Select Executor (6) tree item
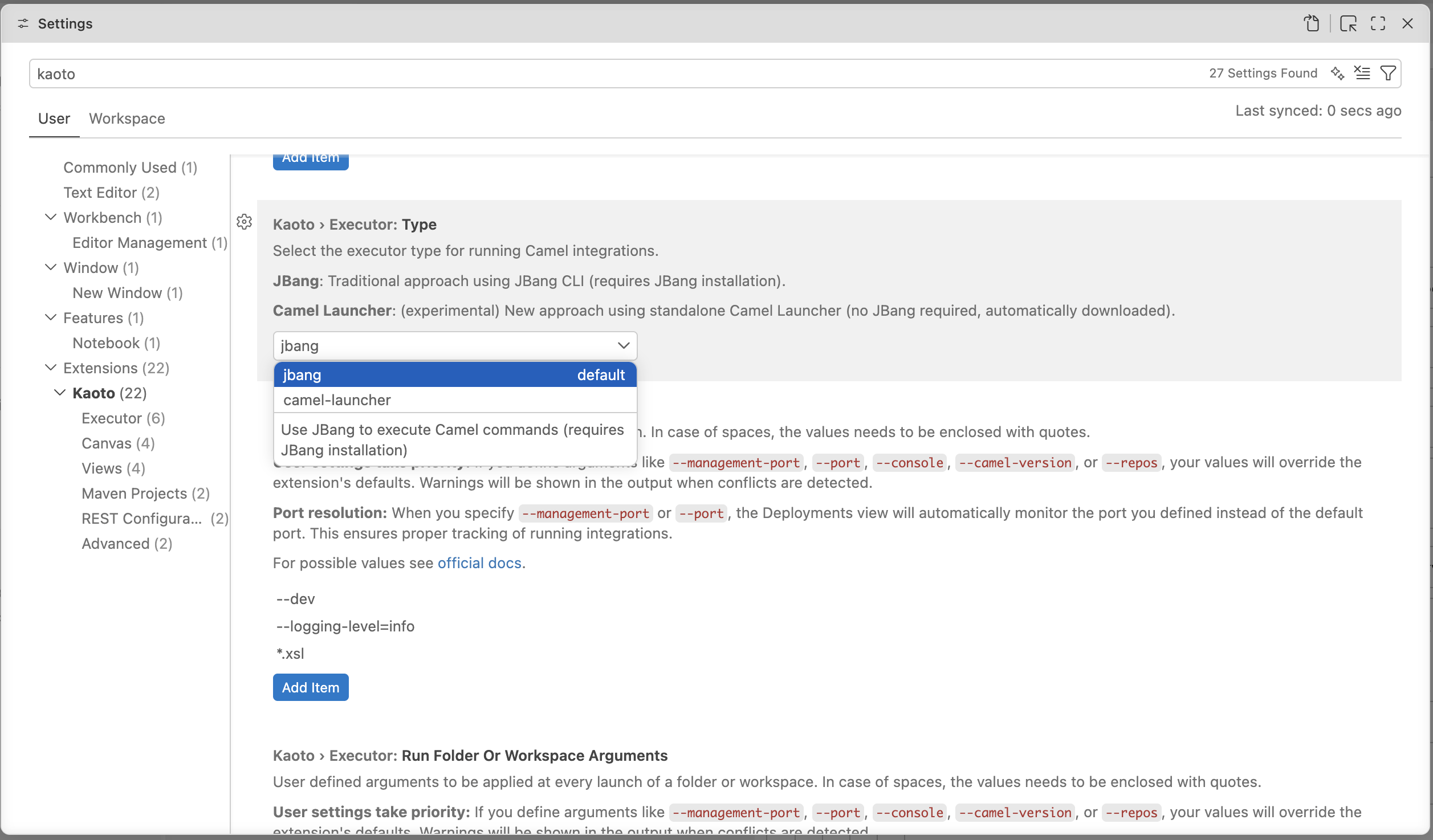1433x840 pixels. 123,418
